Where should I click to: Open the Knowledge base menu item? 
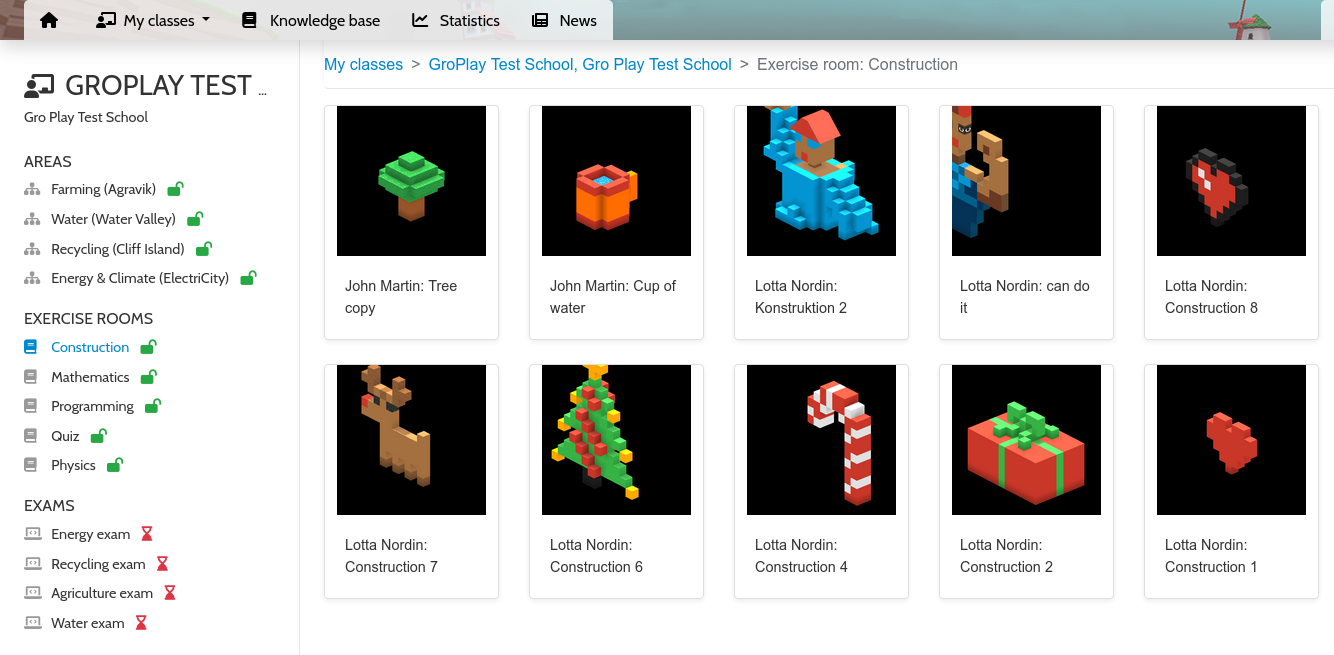[x=311, y=20]
